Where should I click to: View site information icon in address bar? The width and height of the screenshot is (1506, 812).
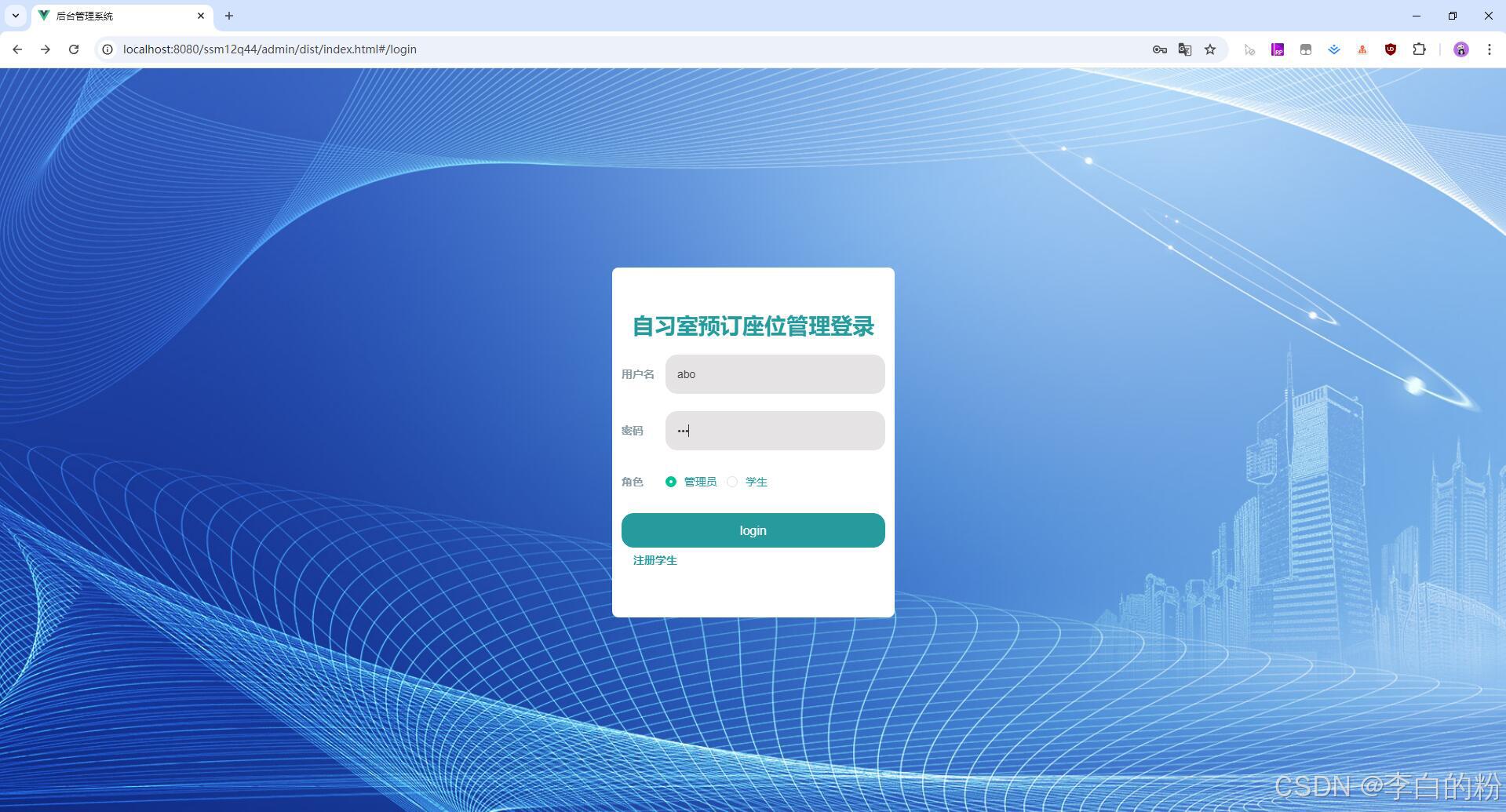click(x=108, y=49)
